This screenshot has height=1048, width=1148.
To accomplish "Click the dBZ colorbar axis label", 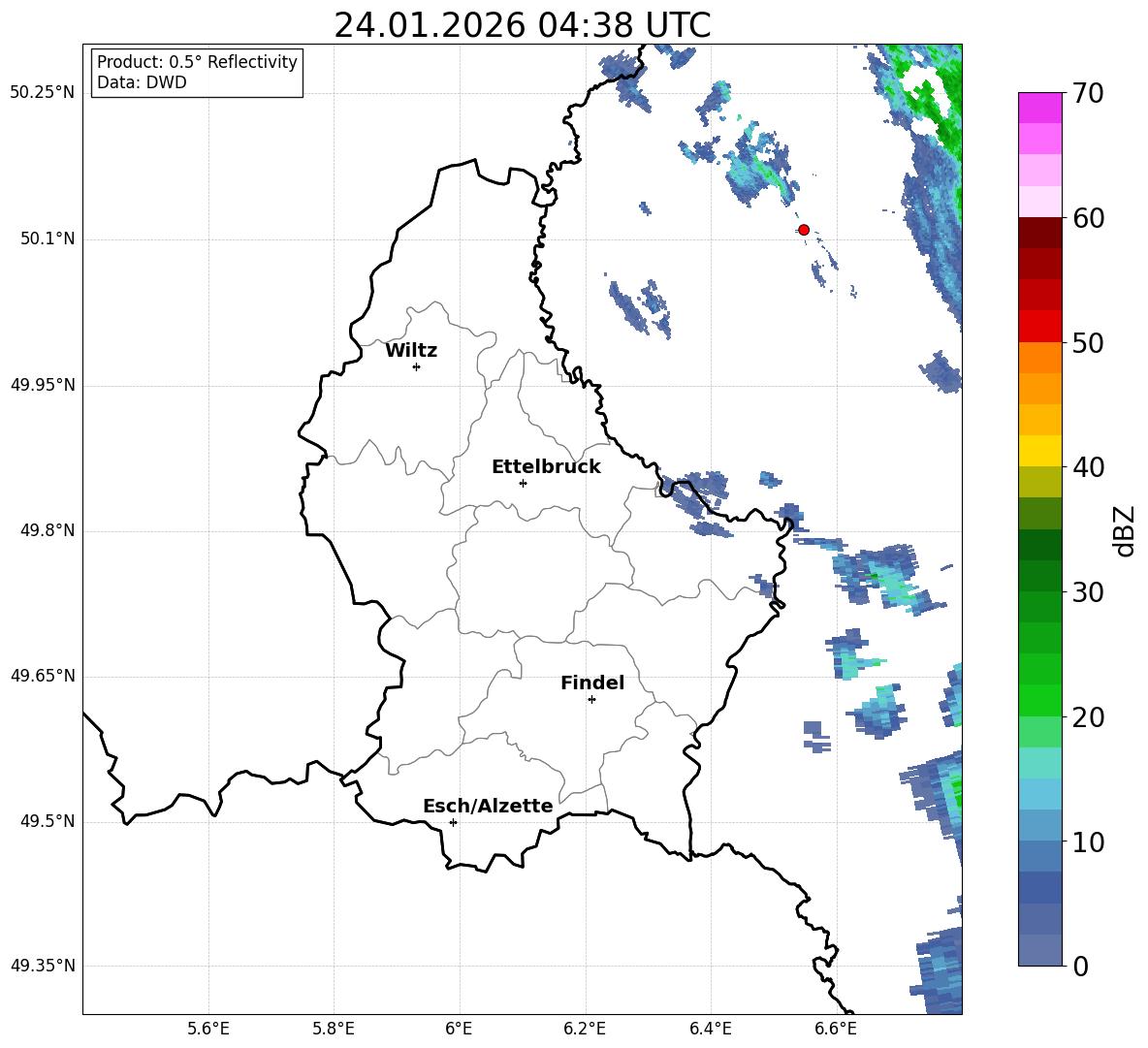I will point(1125,530).
